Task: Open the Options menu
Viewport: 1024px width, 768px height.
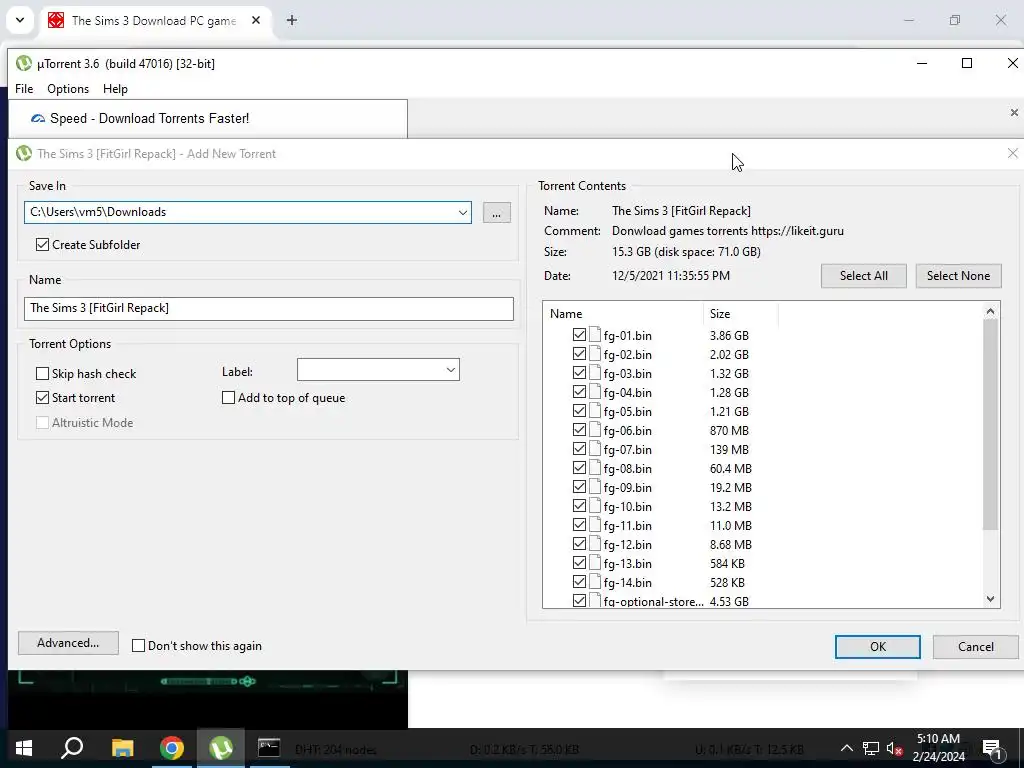Action: 68,89
